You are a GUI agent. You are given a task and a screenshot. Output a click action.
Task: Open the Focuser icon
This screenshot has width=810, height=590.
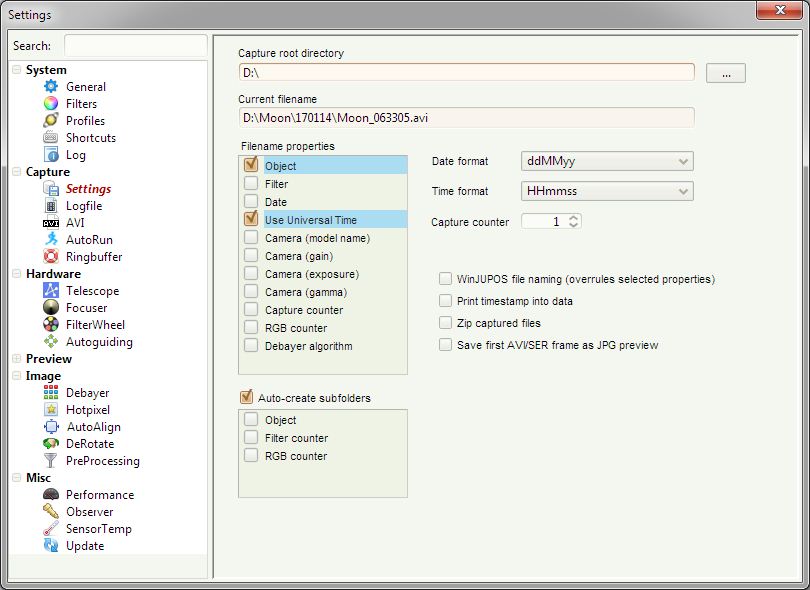coord(51,308)
